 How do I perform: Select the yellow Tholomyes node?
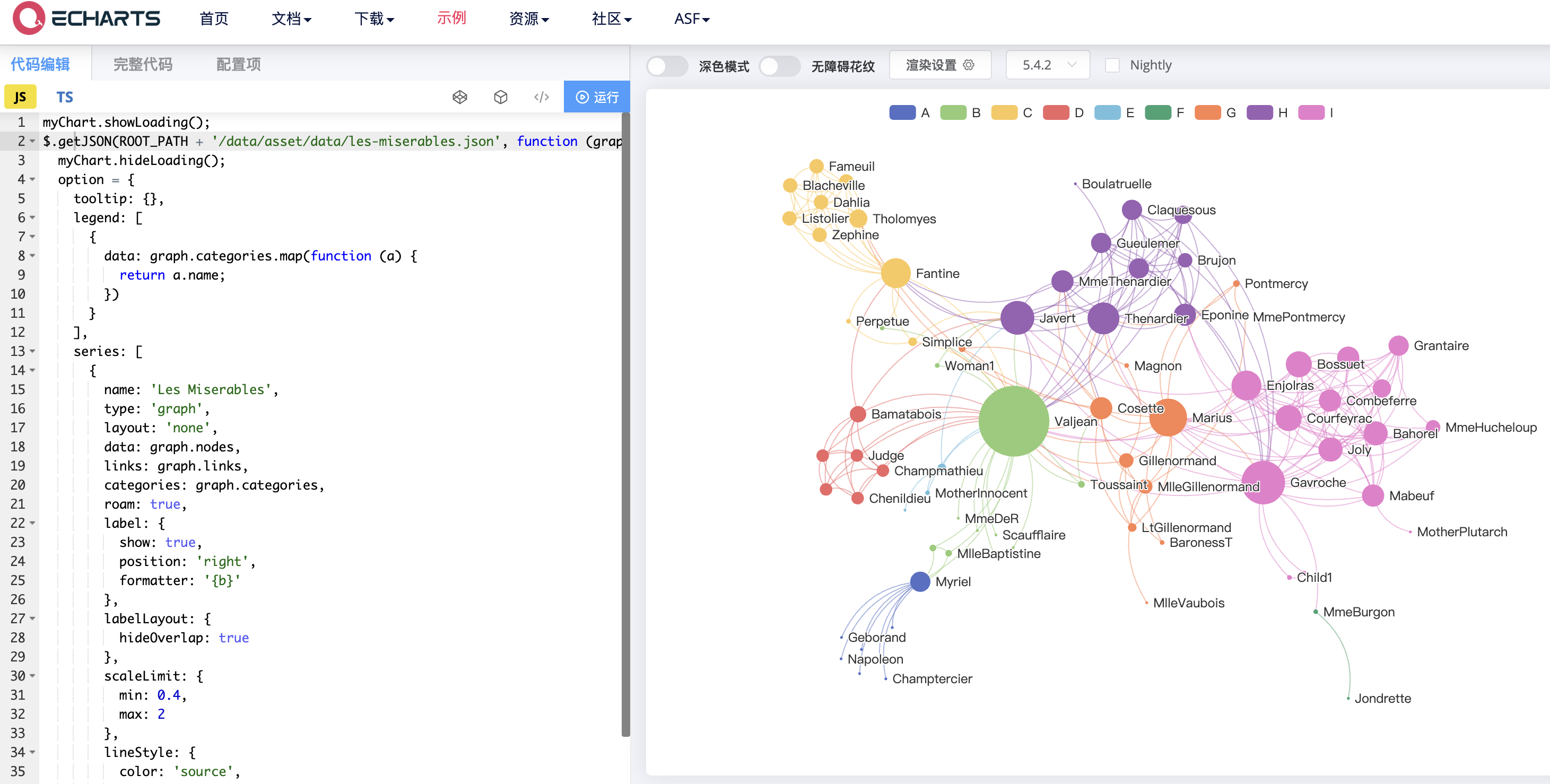click(x=859, y=219)
